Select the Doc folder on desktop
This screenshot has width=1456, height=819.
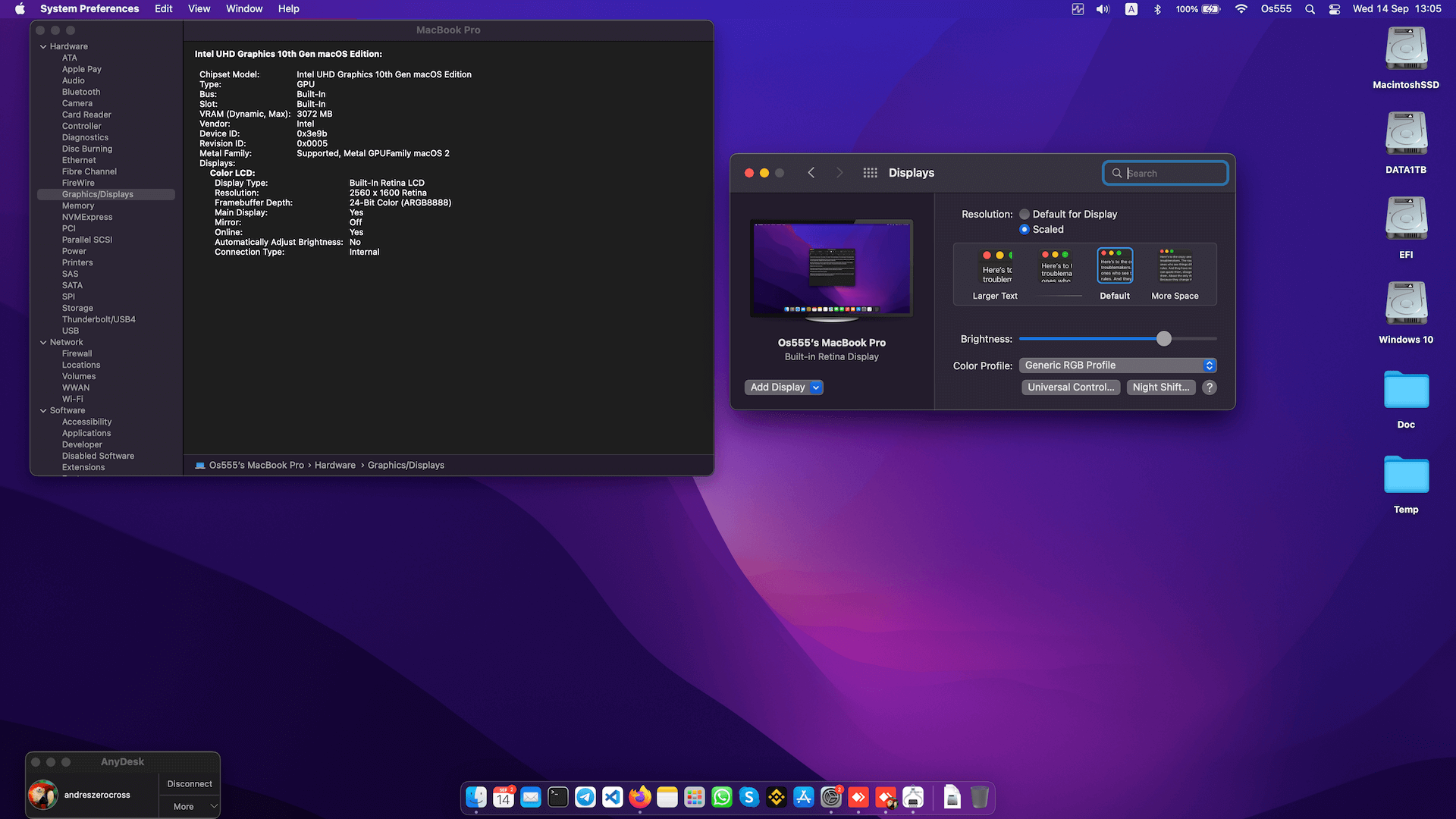click(x=1406, y=399)
